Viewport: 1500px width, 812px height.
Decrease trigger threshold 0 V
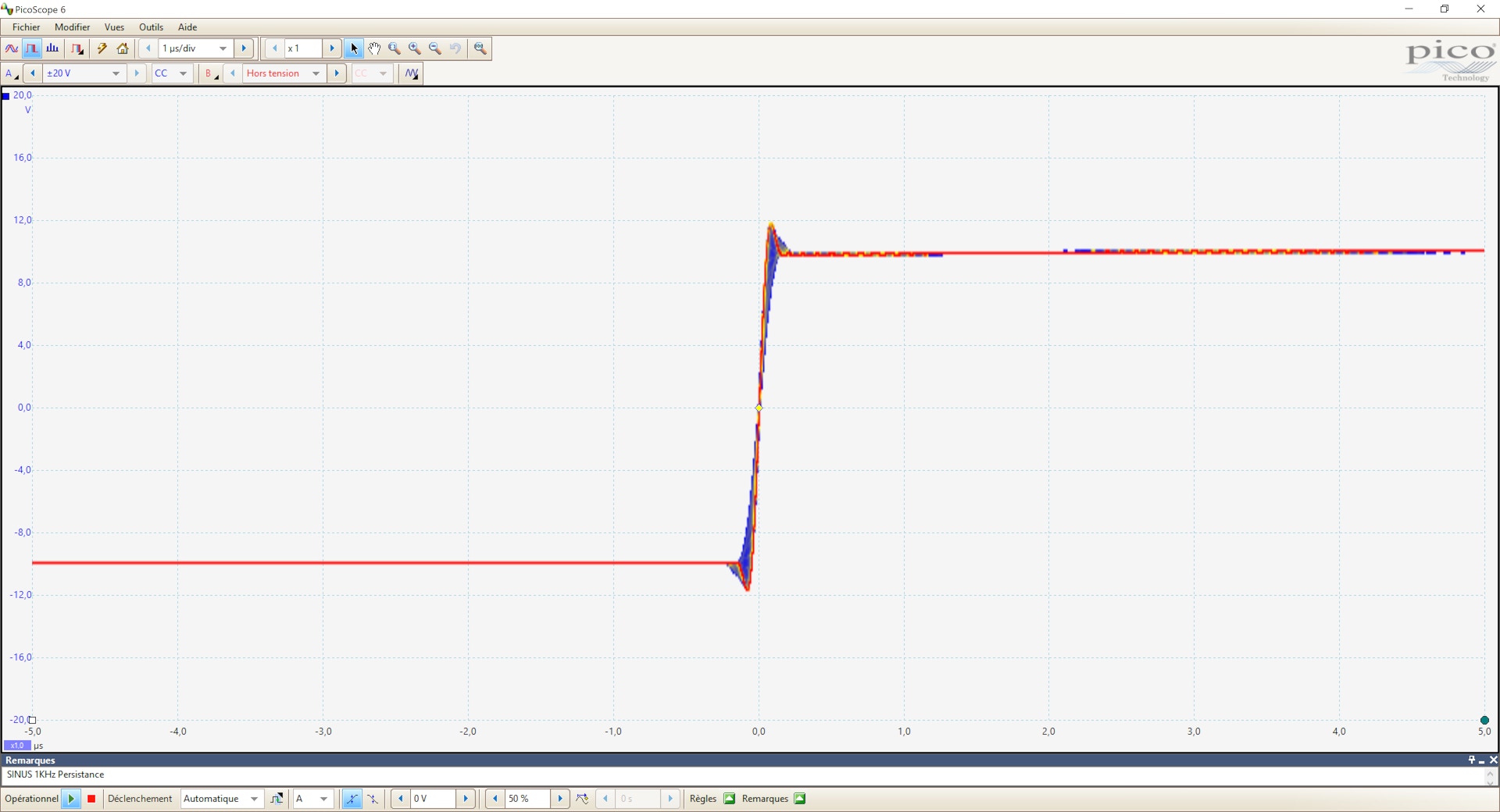click(x=401, y=799)
